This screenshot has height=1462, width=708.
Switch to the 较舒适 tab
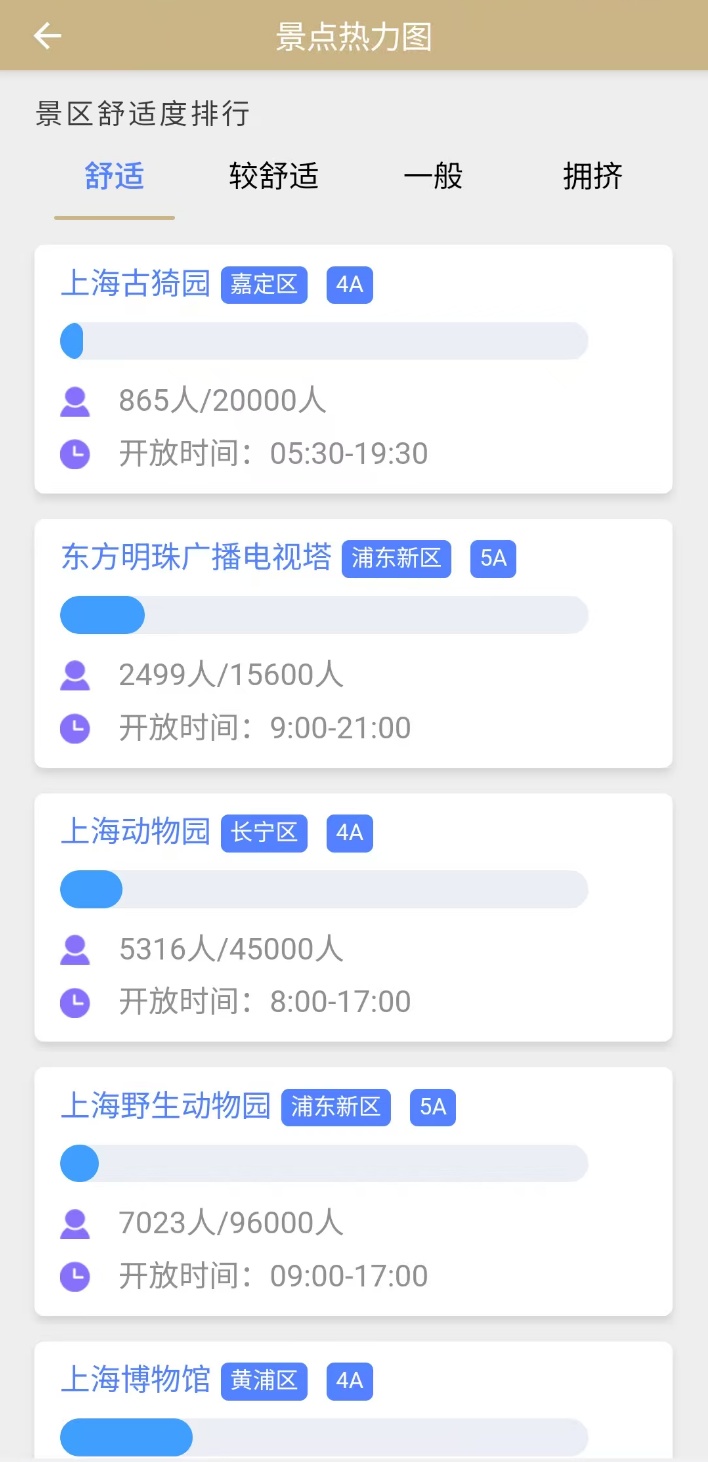pyautogui.click(x=273, y=177)
